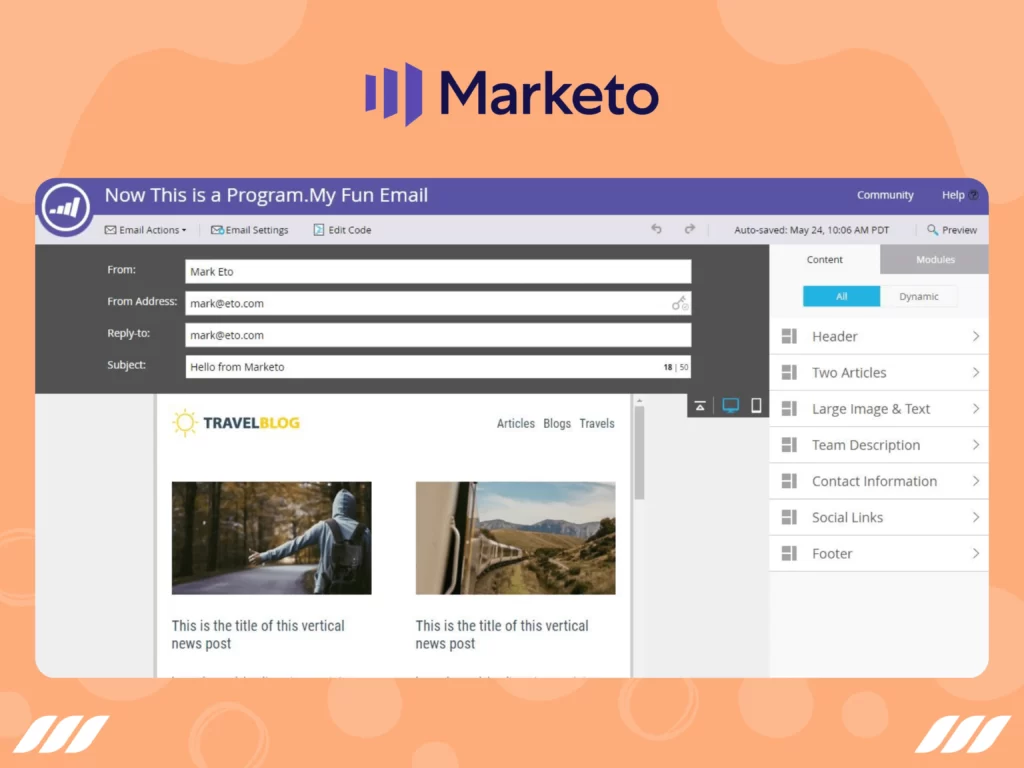1024x768 pixels.
Task: Open Email Settings
Action: [249, 230]
